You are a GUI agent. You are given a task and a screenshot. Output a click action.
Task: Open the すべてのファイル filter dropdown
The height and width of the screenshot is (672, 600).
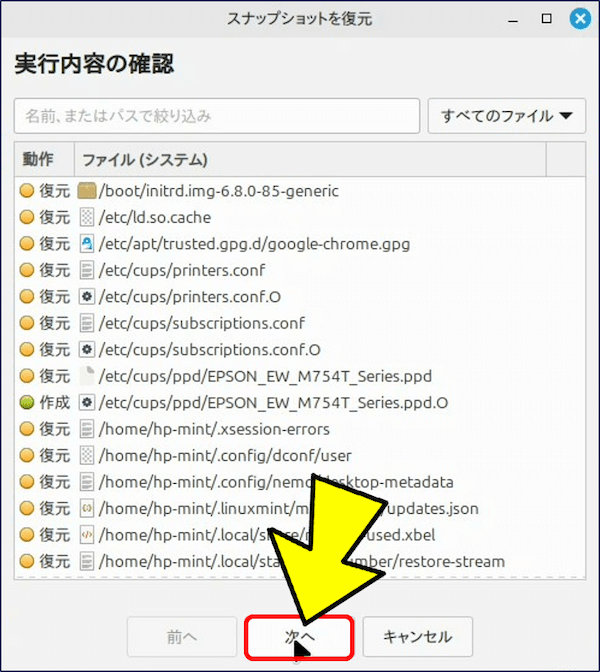506,116
